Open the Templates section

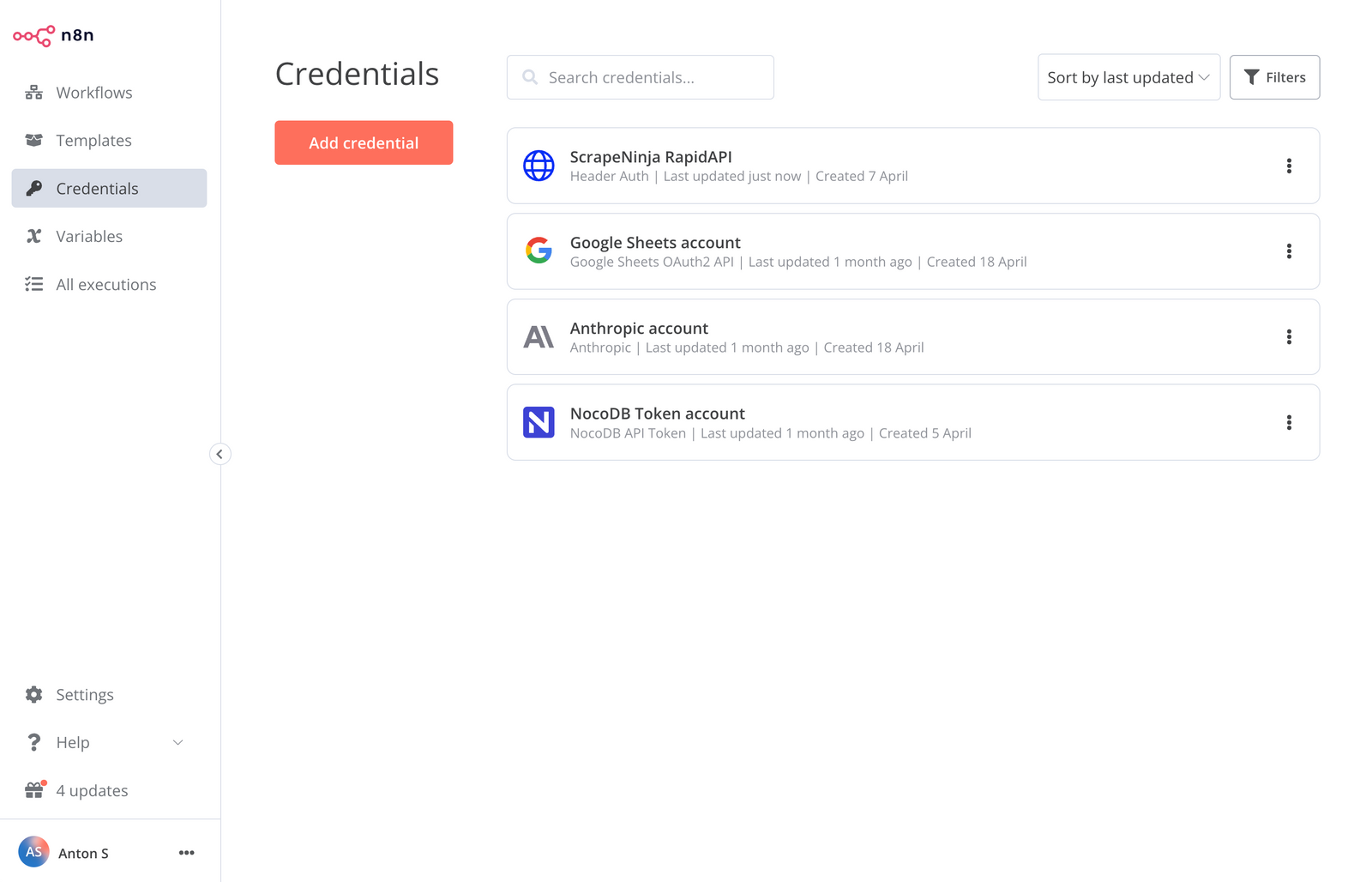coord(93,141)
